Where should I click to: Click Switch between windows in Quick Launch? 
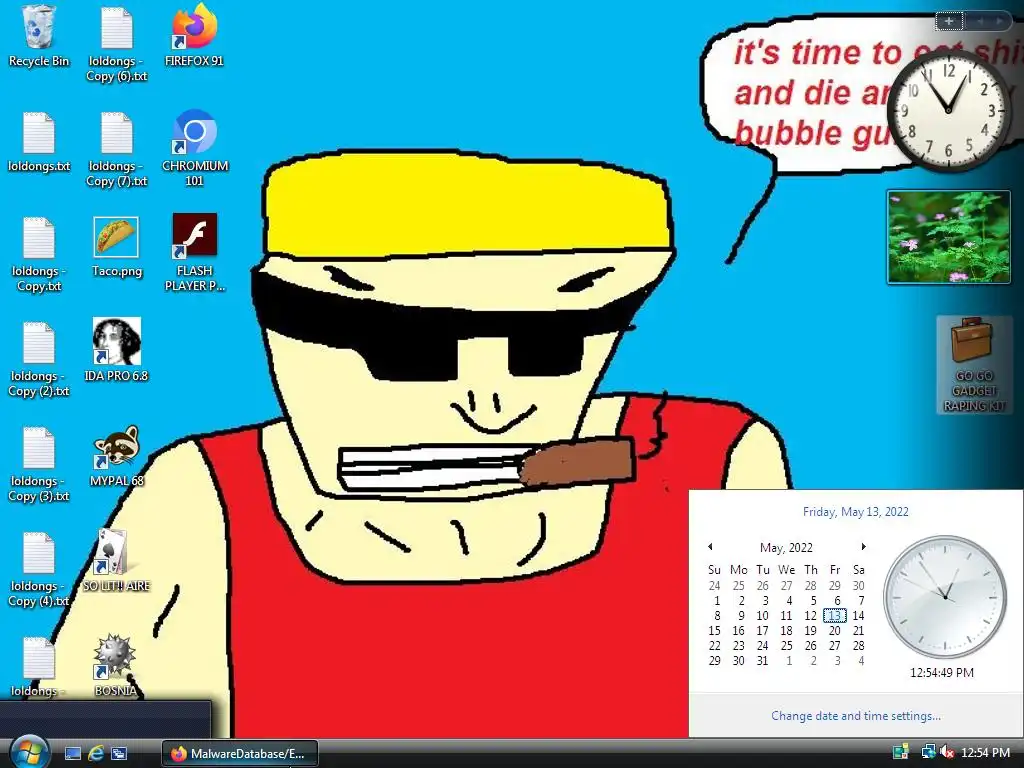119,754
